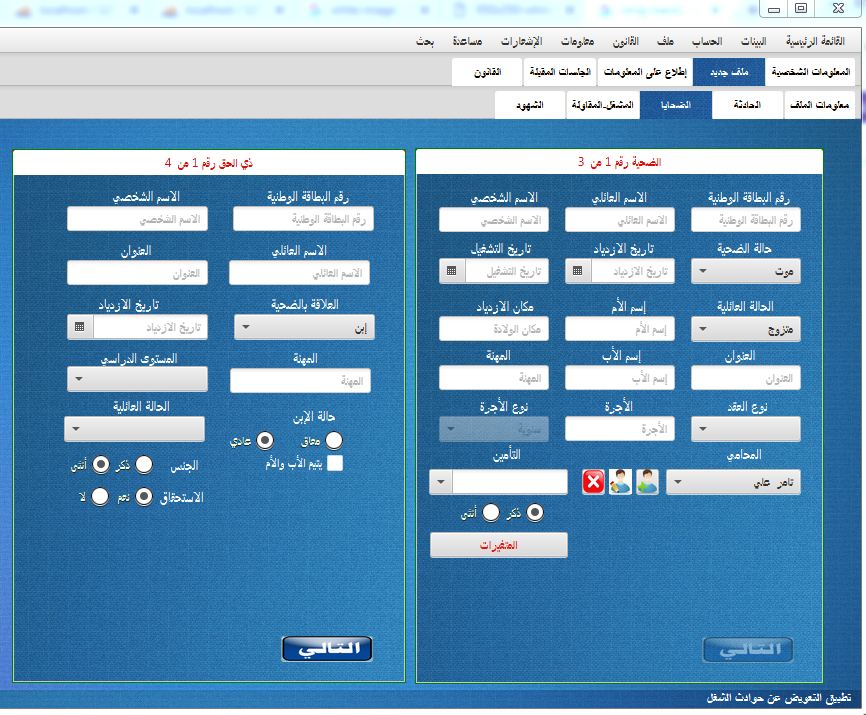Switch to the الشهود tab
This screenshot has height=715, width=866.
pyautogui.click(x=530, y=105)
